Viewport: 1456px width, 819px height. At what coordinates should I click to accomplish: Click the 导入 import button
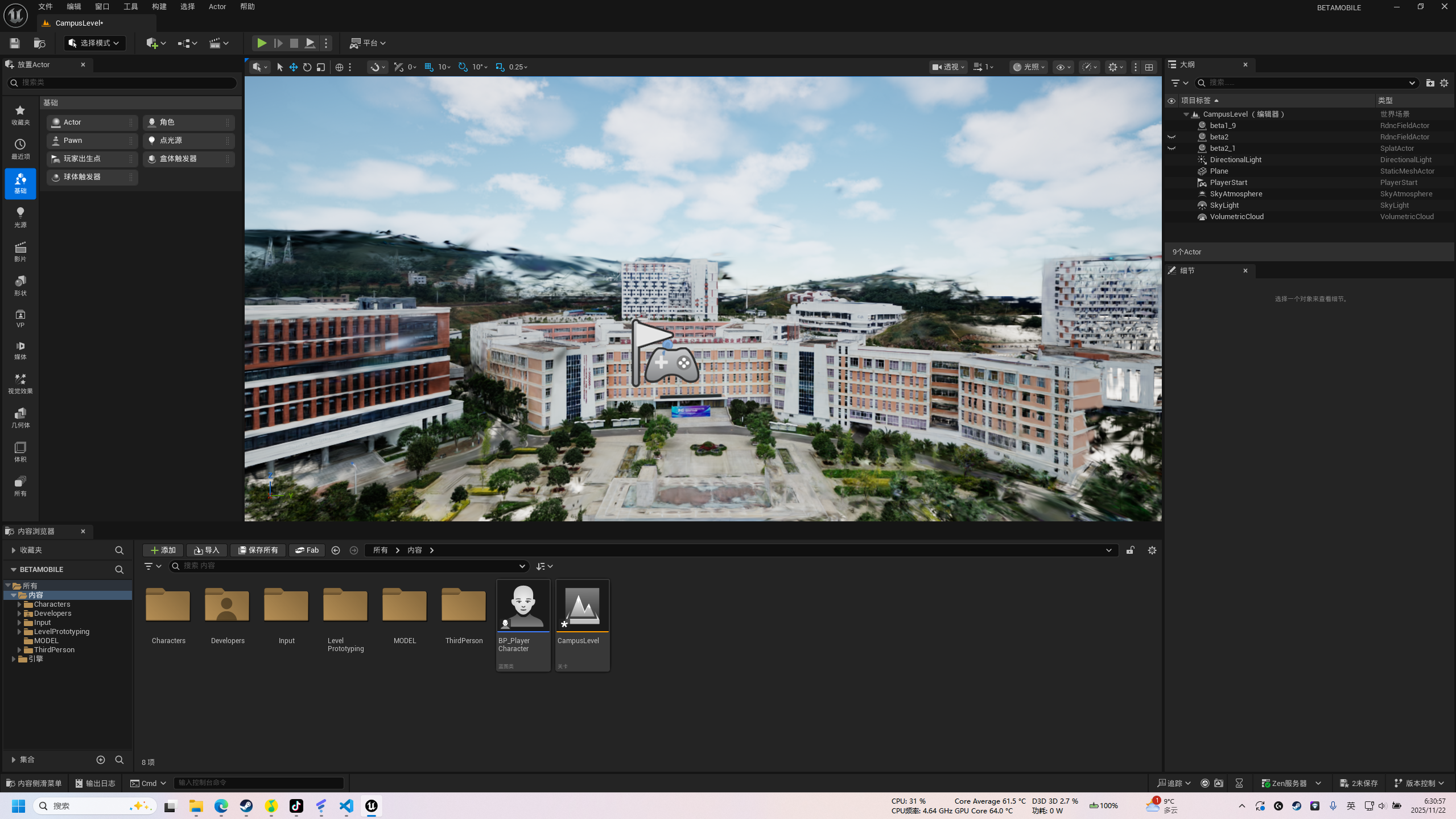(x=207, y=550)
